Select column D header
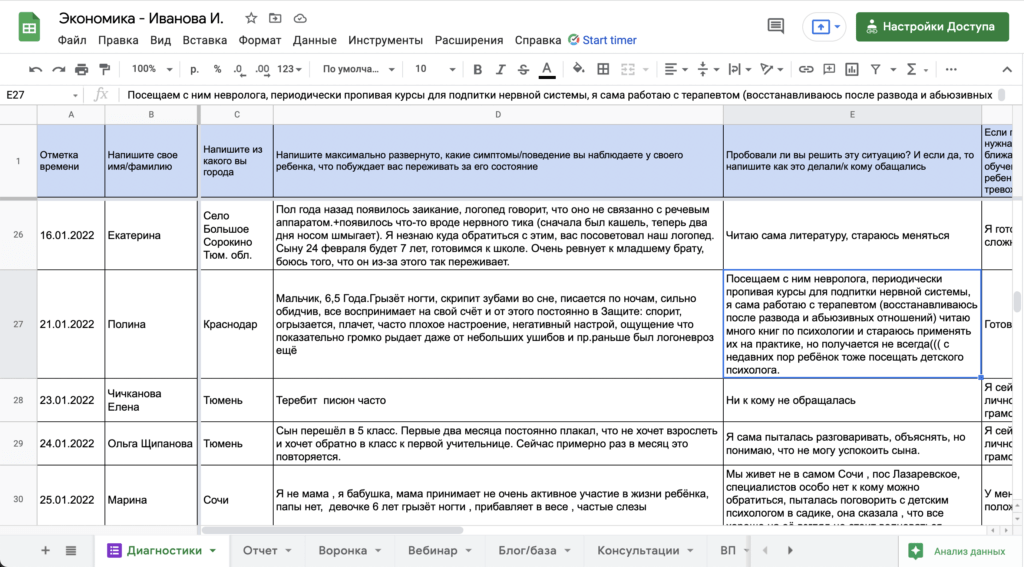1024x567 pixels. (498, 114)
